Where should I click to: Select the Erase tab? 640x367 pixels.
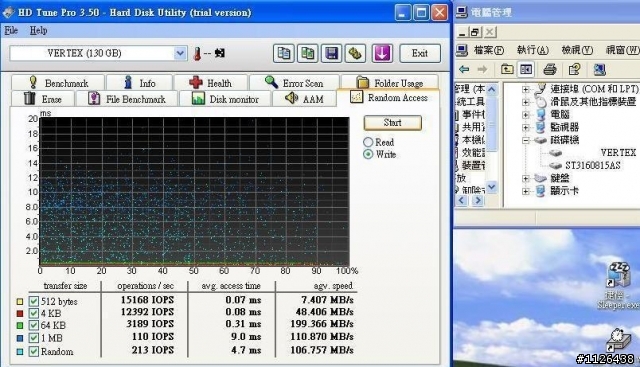43,99
